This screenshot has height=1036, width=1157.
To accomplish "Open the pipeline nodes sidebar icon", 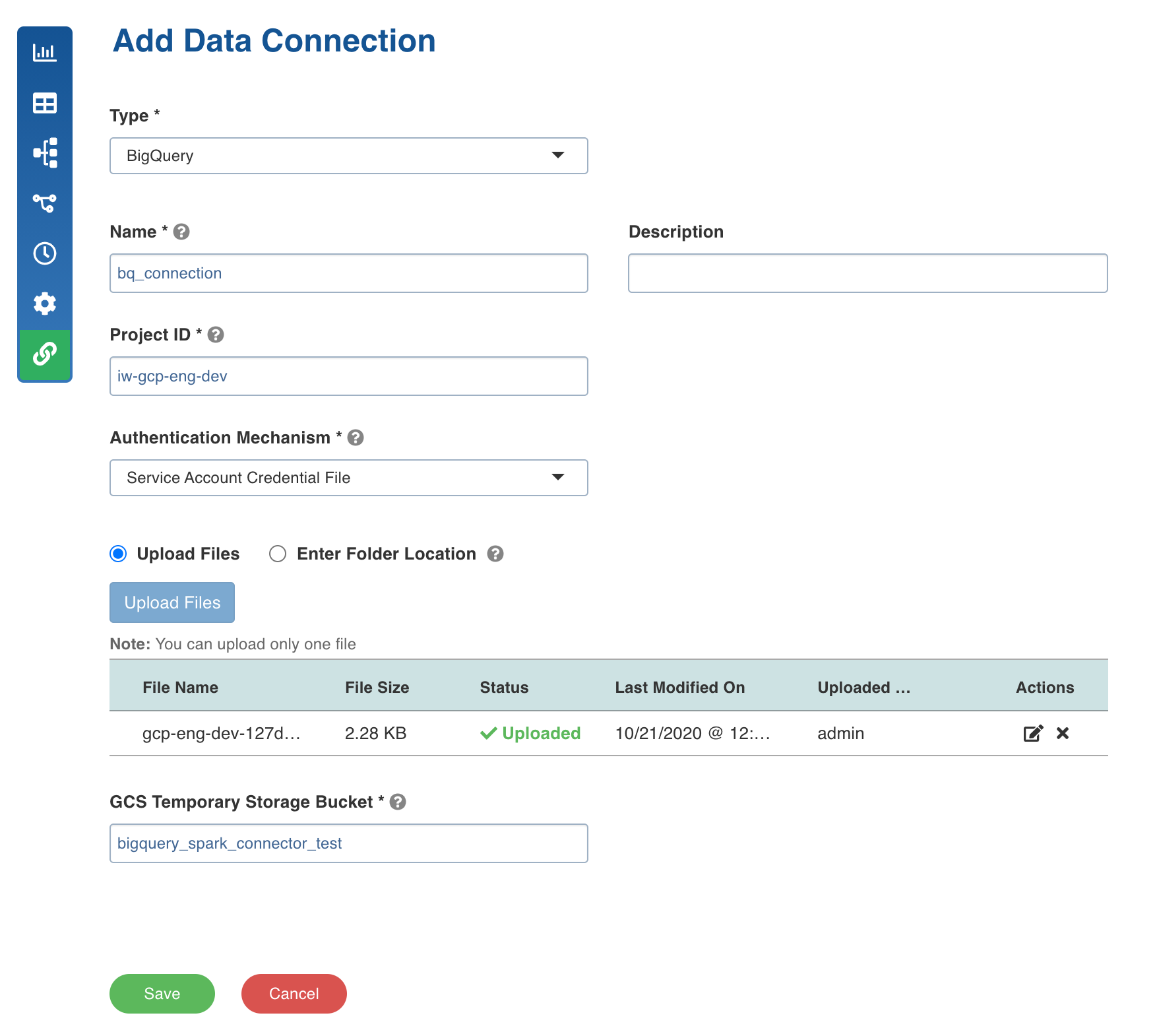I will point(45,203).
